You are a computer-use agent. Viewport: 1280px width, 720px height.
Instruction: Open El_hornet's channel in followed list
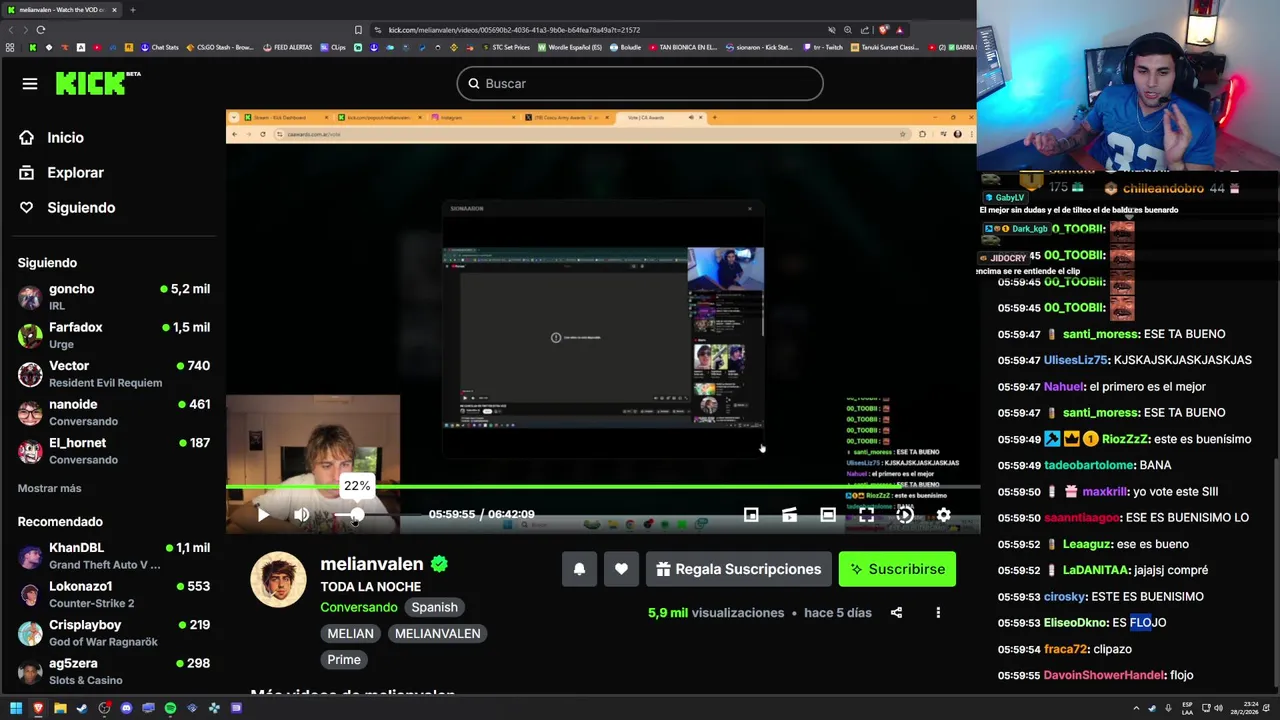click(114, 451)
